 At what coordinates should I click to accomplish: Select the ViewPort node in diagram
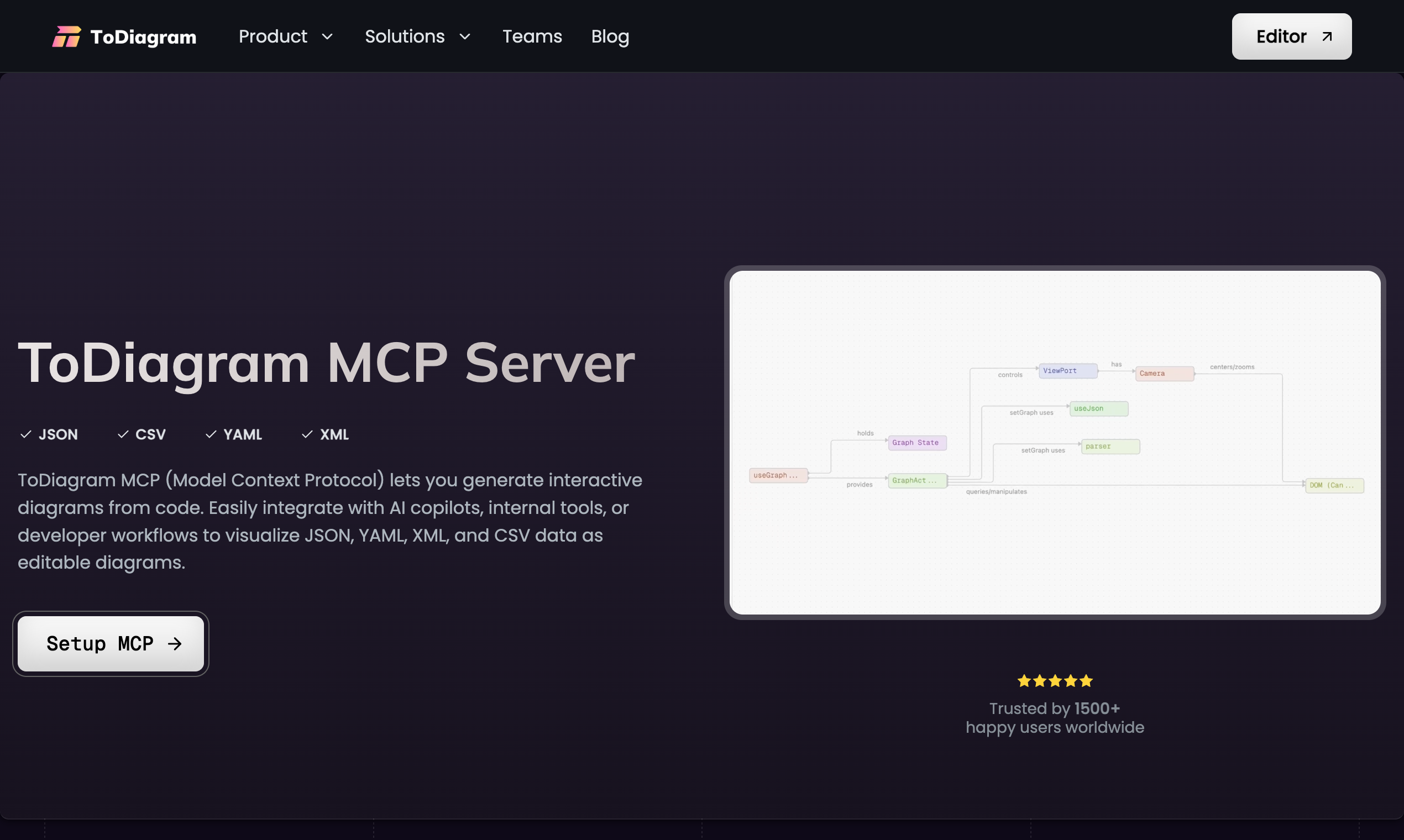click(1068, 371)
